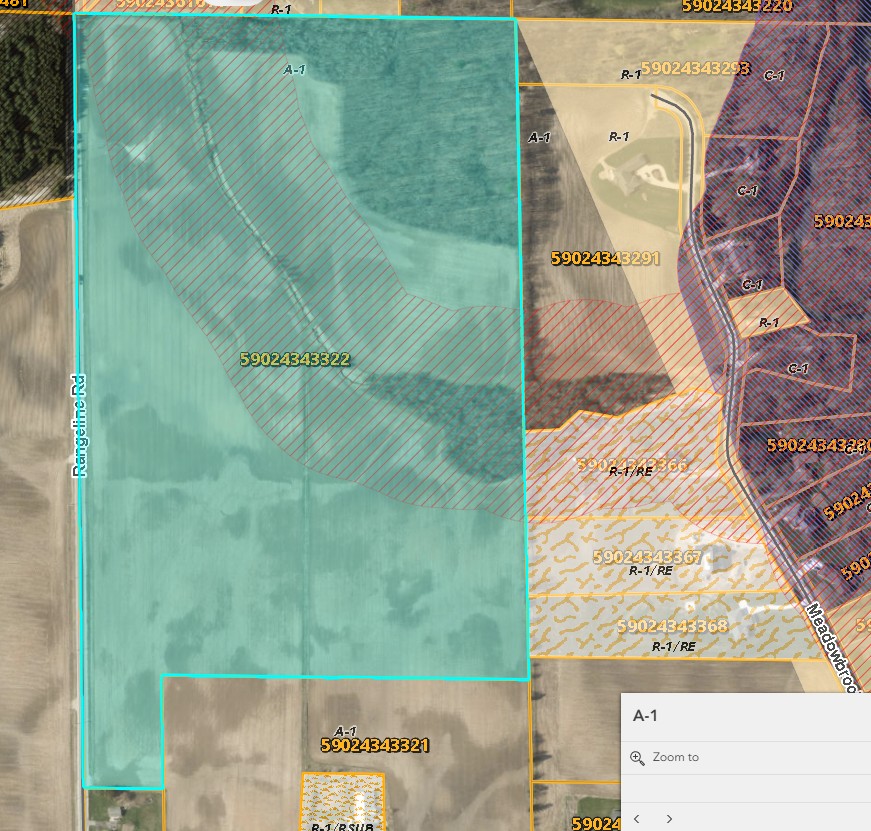Click parcel label 59024343220 at top
This screenshot has width=871, height=831.
click(x=737, y=7)
